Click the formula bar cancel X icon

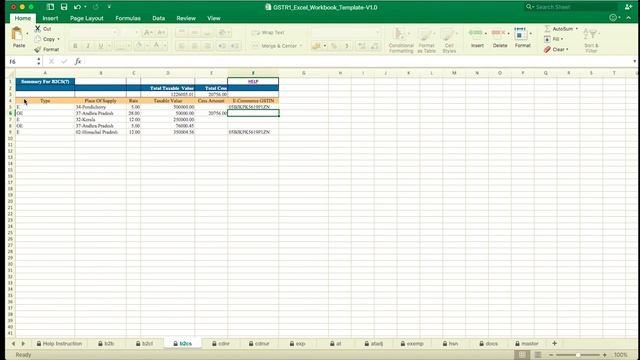click(x=51, y=62)
